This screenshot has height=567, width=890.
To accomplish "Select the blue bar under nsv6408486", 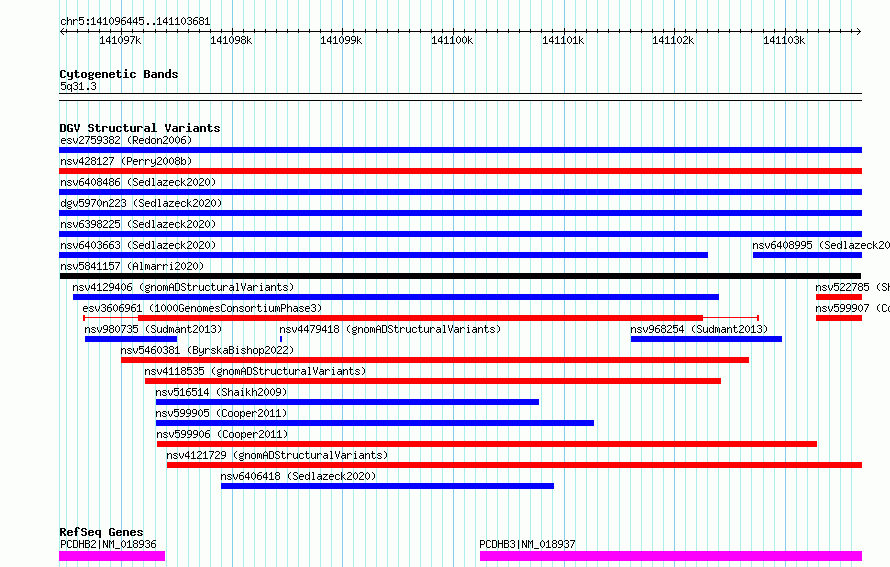I will tap(460, 192).
